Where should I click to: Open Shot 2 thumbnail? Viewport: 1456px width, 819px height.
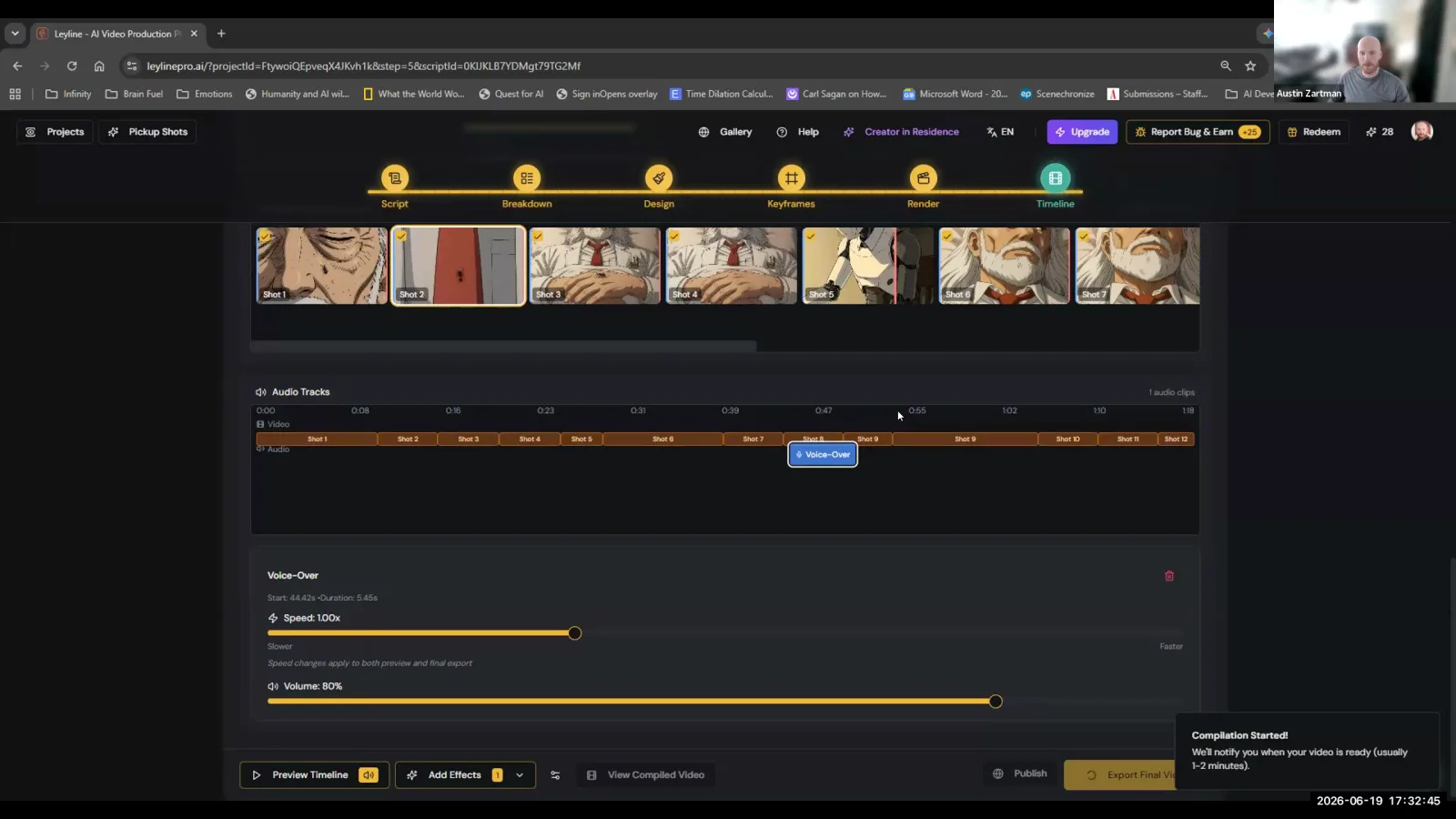[x=458, y=266]
